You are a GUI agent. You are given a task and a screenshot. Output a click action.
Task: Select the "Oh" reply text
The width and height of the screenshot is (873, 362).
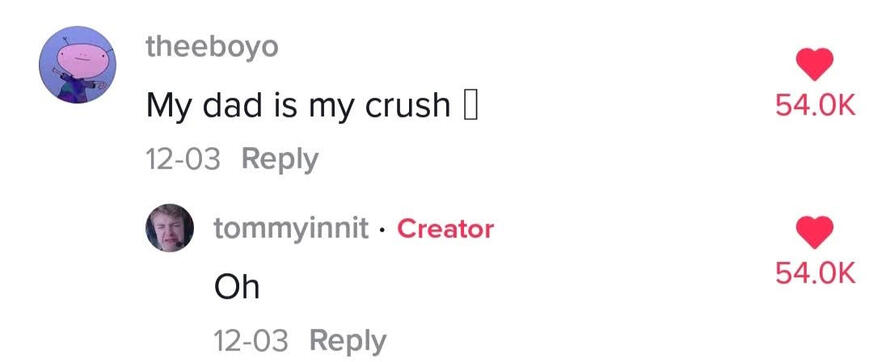tap(237, 287)
